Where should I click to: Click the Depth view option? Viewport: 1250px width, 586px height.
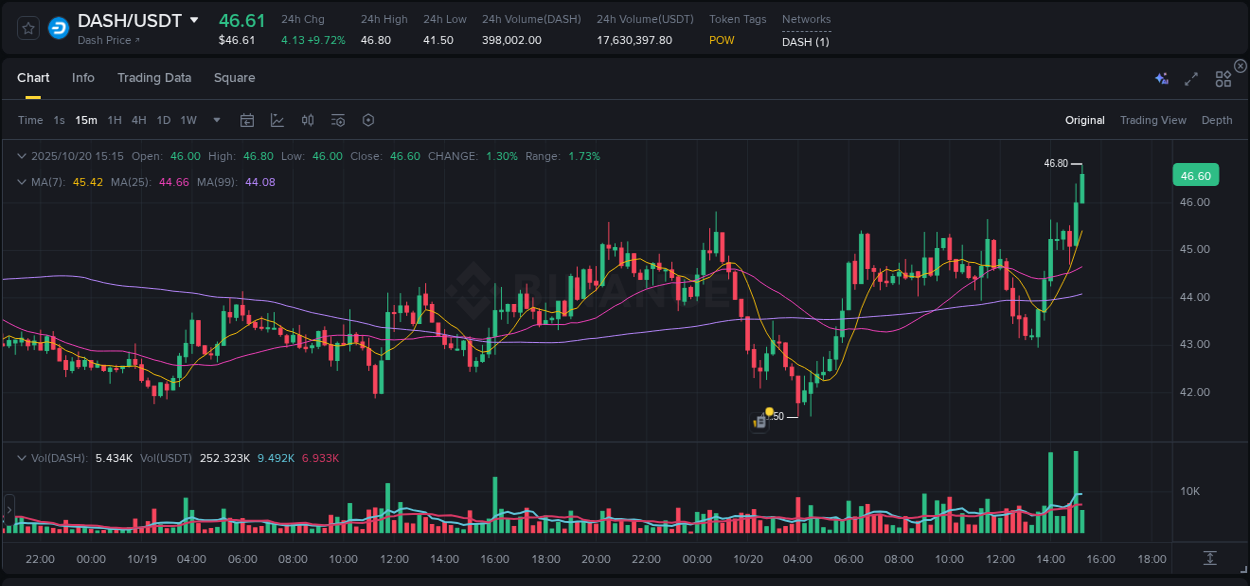tap(1217, 120)
